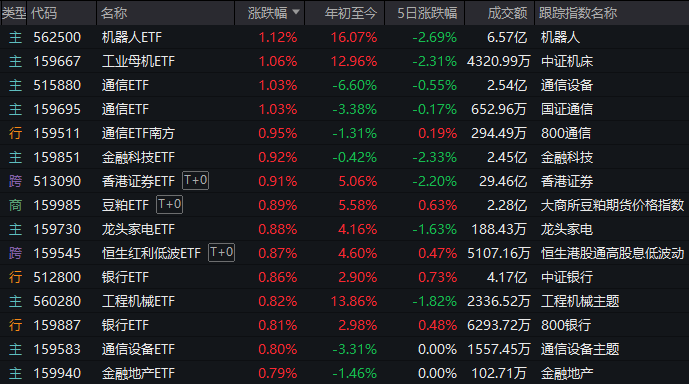The height and width of the screenshot is (384, 689).
Task: Click the T+0 badge beside 香港证券ETF
Action: [x=196, y=181]
